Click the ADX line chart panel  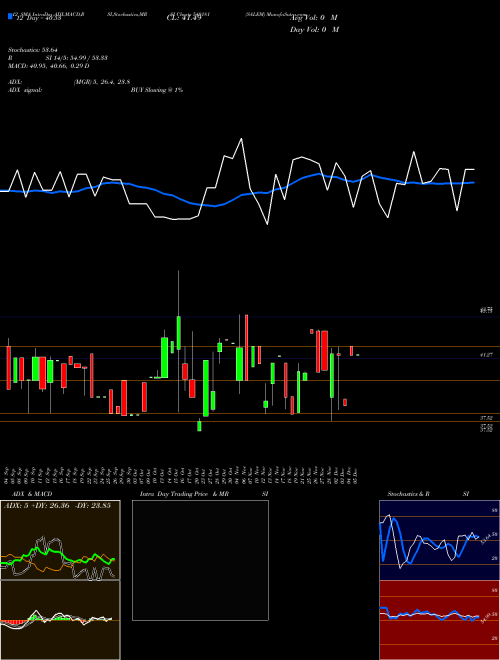60,540
